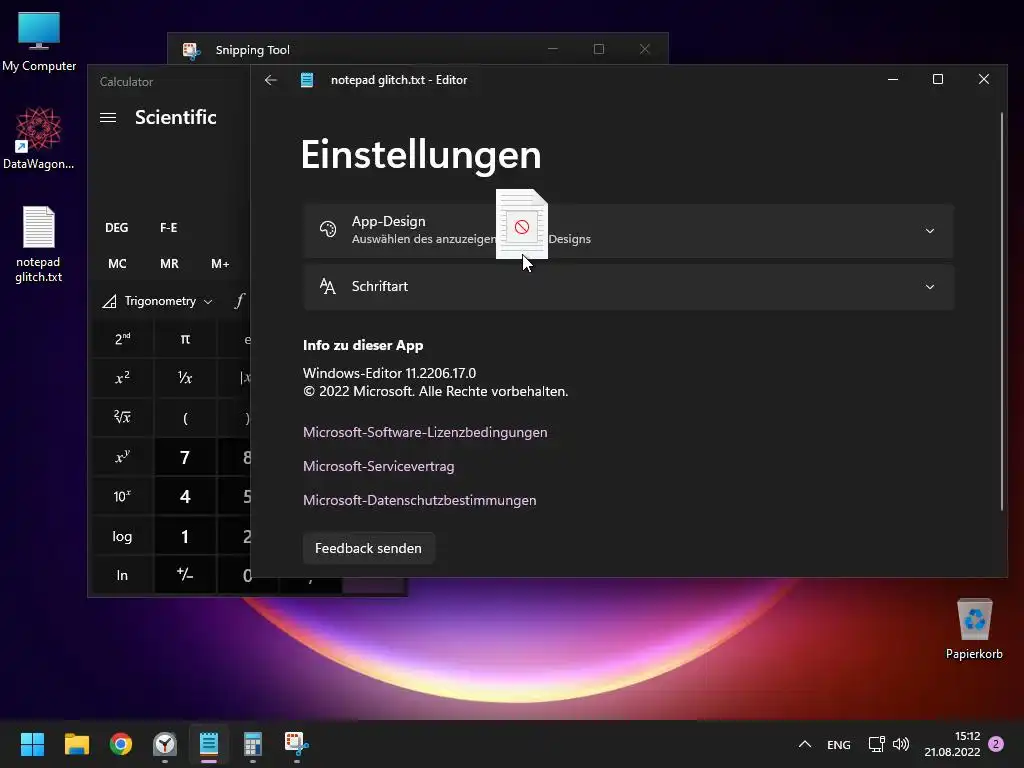1024x768 pixels.
Task: Click the volume tray icon
Action: point(901,744)
